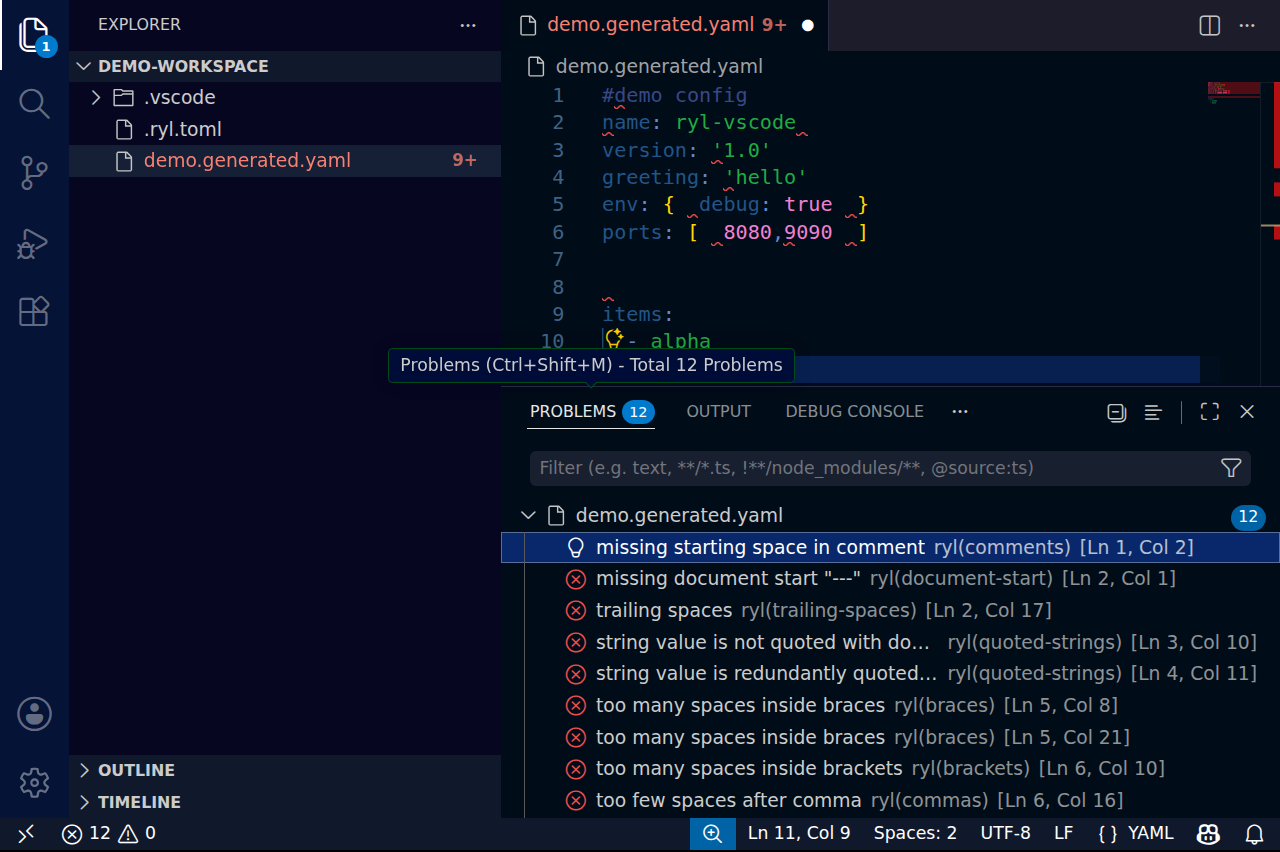
Task: Open the Manage gear menu
Action: coord(34,782)
